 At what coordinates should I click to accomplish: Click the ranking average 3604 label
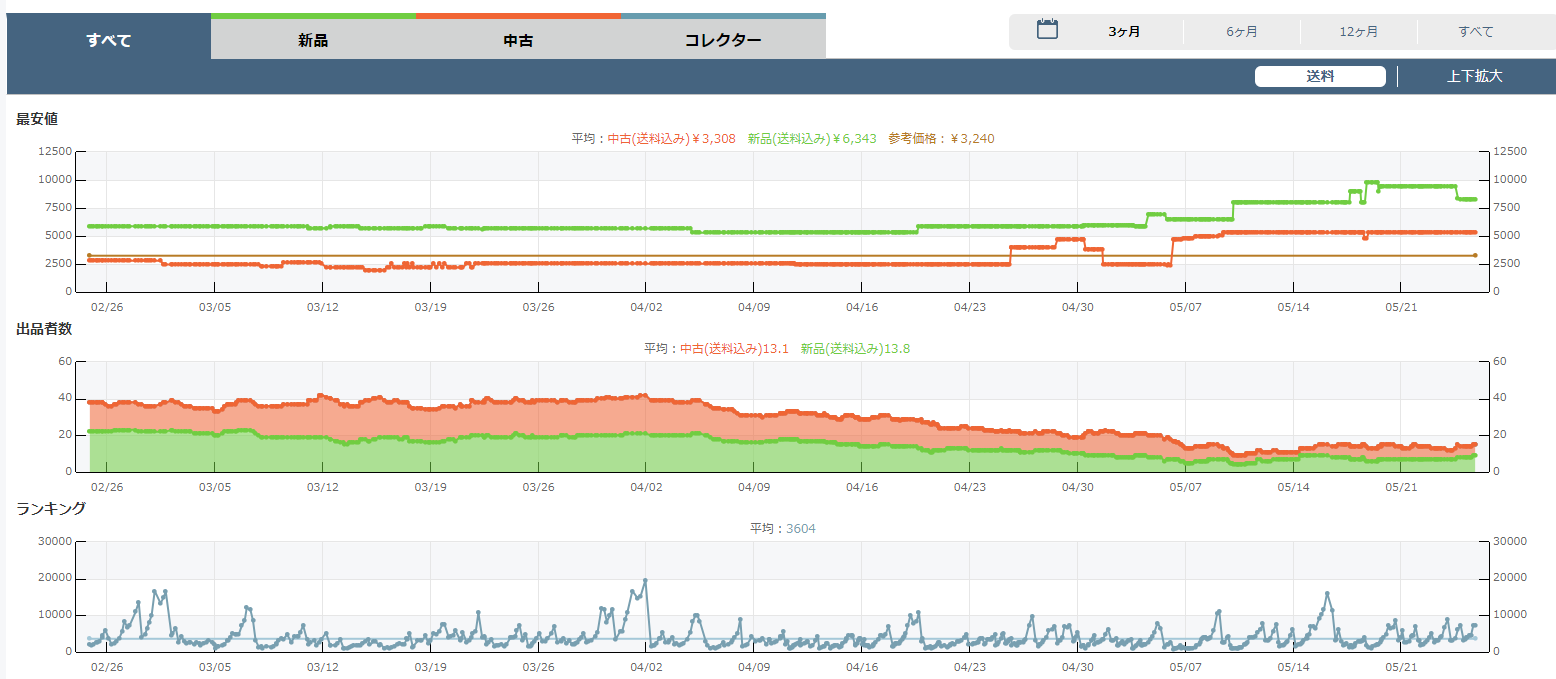800,529
